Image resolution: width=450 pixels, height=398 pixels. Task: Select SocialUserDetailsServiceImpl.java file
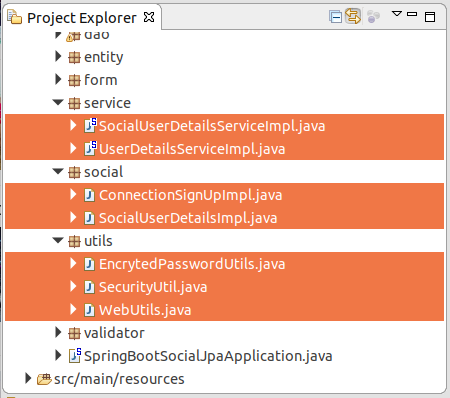point(212,126)
